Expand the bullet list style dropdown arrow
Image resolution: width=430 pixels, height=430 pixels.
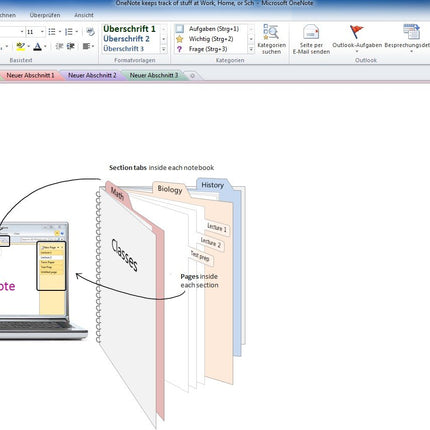click(x=60, y=32)
